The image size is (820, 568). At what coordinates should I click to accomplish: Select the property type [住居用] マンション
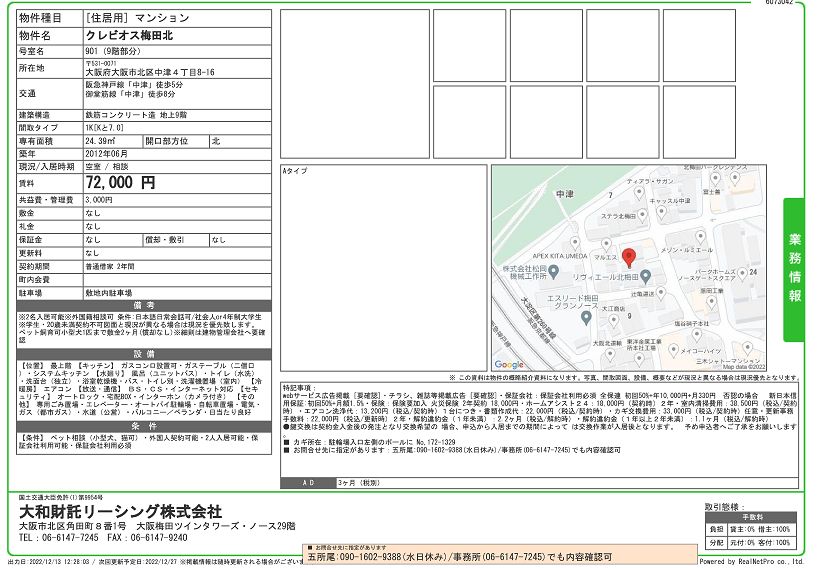138,18
